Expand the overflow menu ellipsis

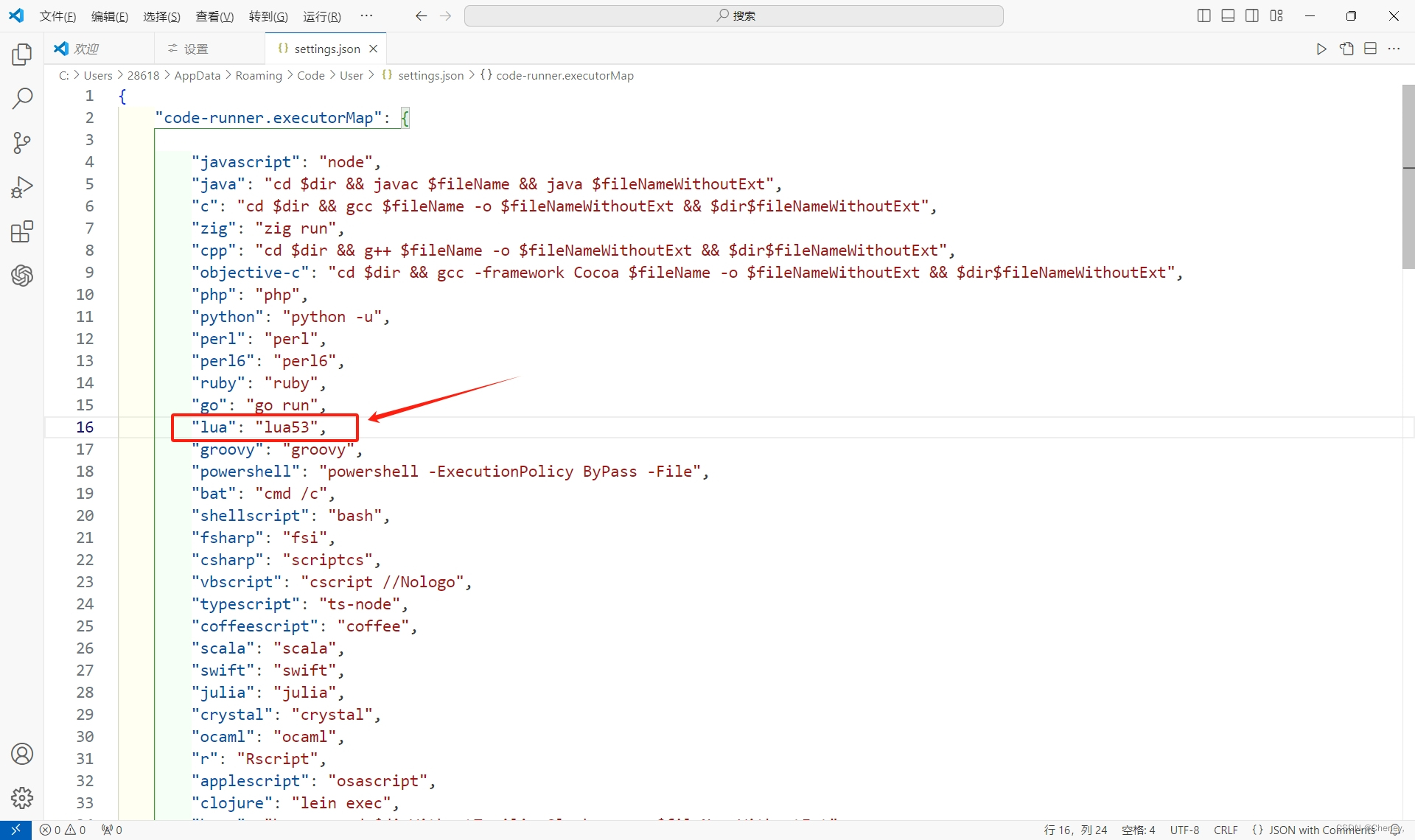[x=366, y=15]
